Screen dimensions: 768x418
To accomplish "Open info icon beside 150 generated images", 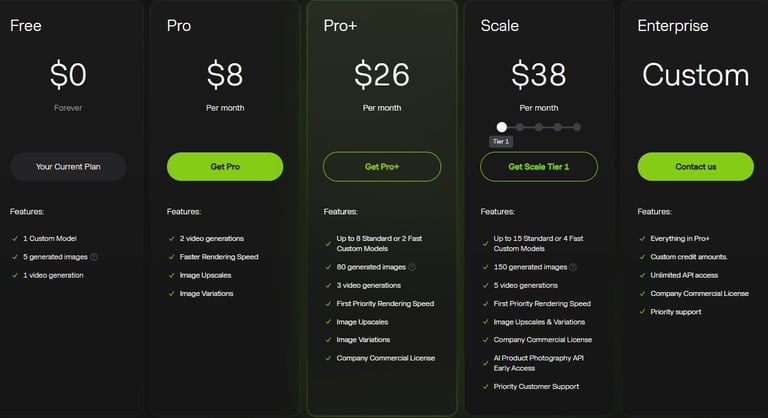I will (x=573, y=267).
